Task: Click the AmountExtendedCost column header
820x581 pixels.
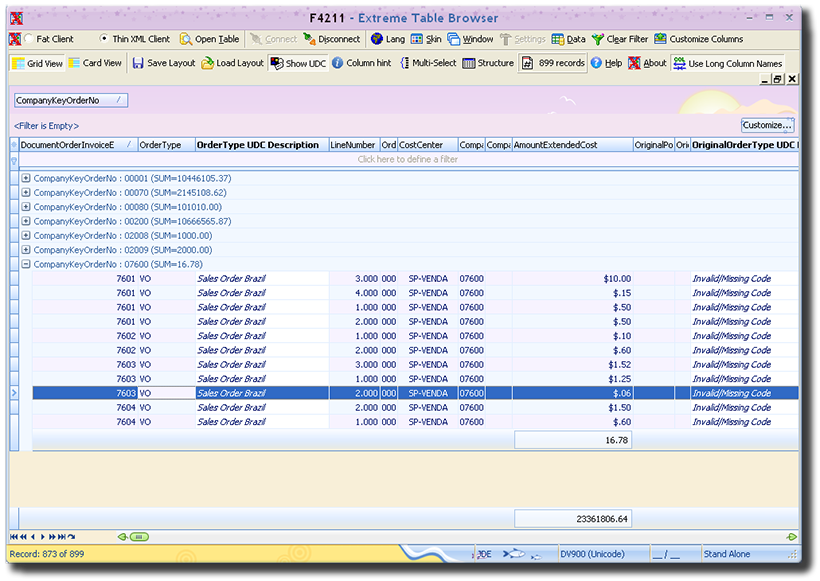Action: 572,145
